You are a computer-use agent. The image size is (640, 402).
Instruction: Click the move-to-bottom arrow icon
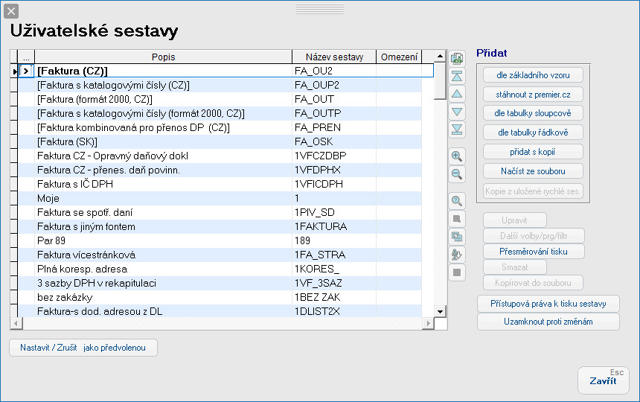pyautogui.click(x=457, y=129)
